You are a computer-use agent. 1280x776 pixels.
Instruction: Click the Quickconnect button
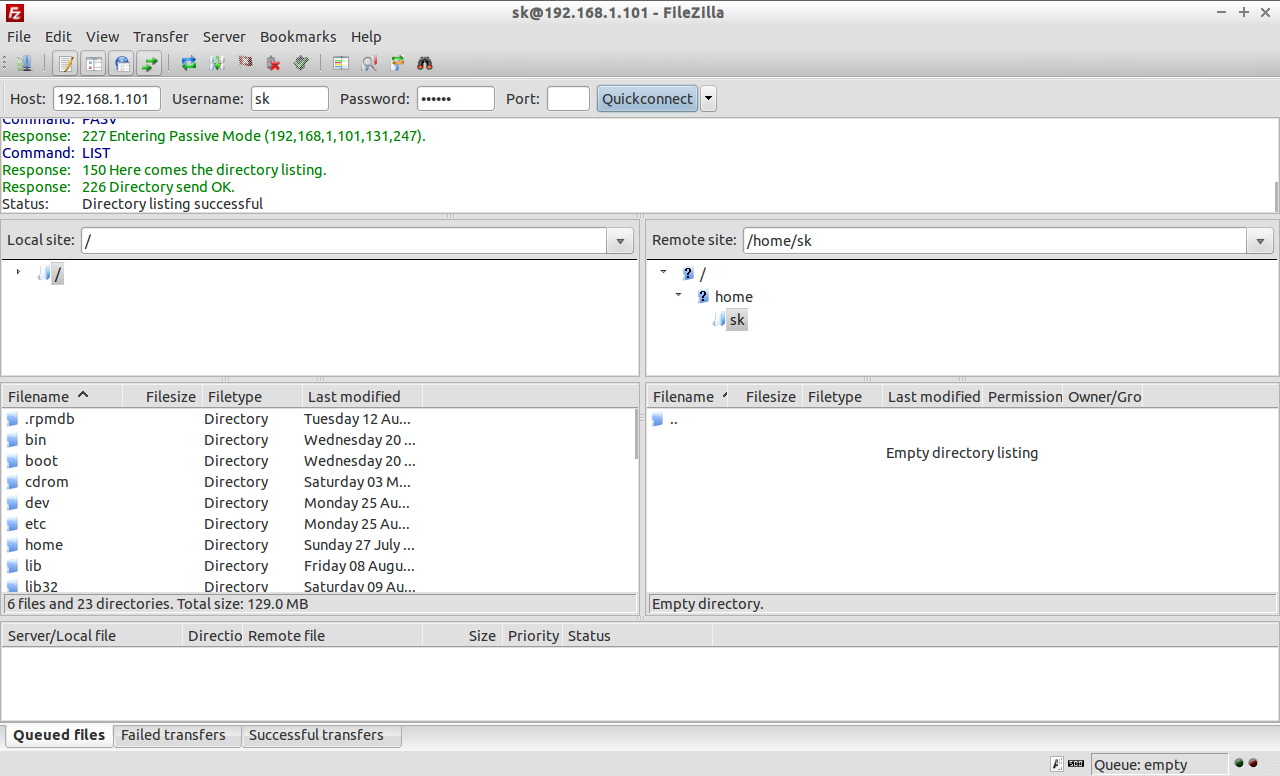pos(647,98)
